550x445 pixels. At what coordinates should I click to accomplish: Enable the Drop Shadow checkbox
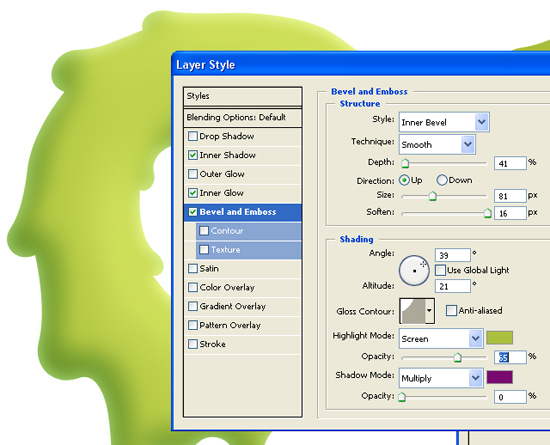193,136
